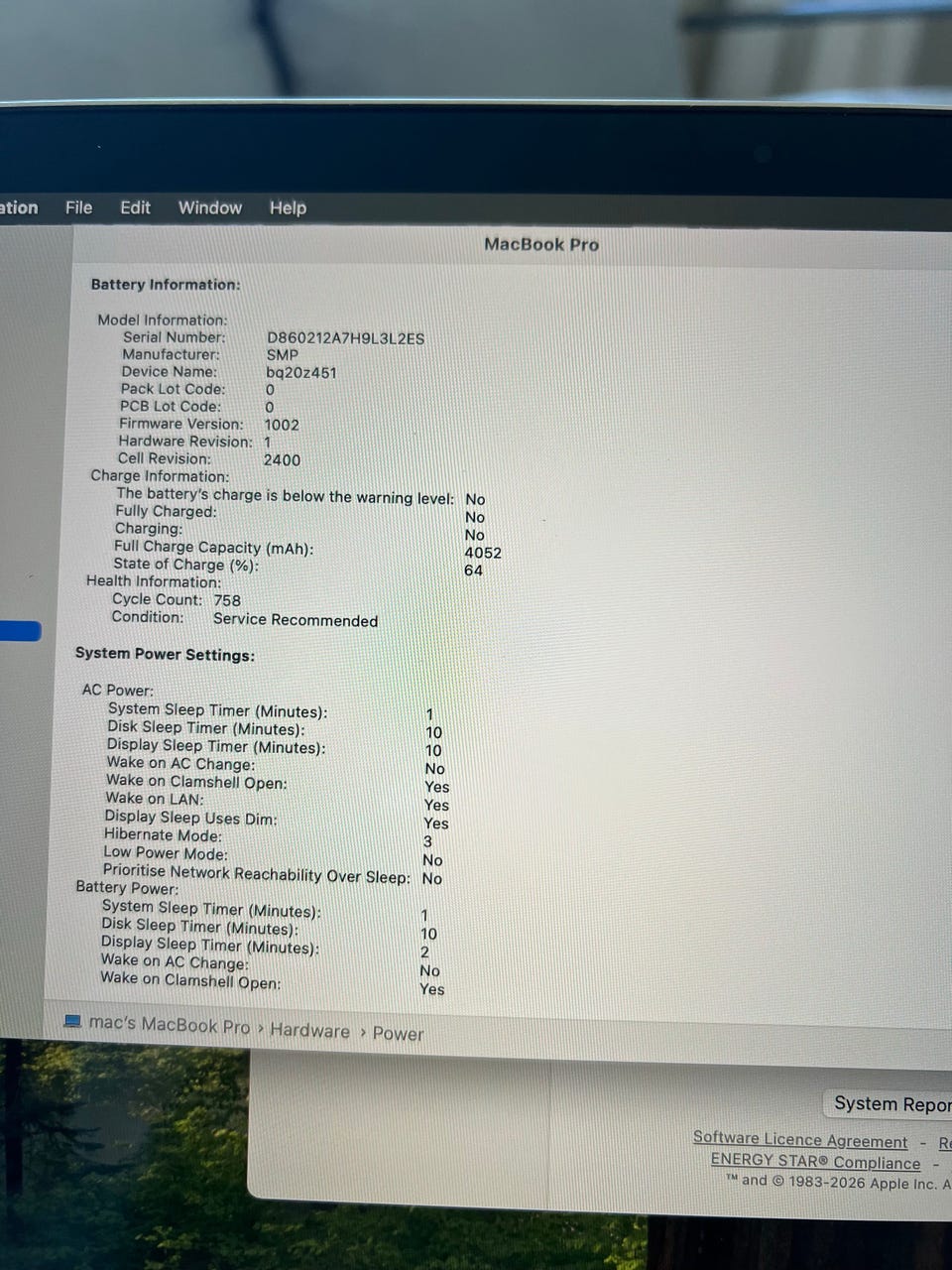Click the Model Information label
The image size is (952, 1270).
coord(162,319)
